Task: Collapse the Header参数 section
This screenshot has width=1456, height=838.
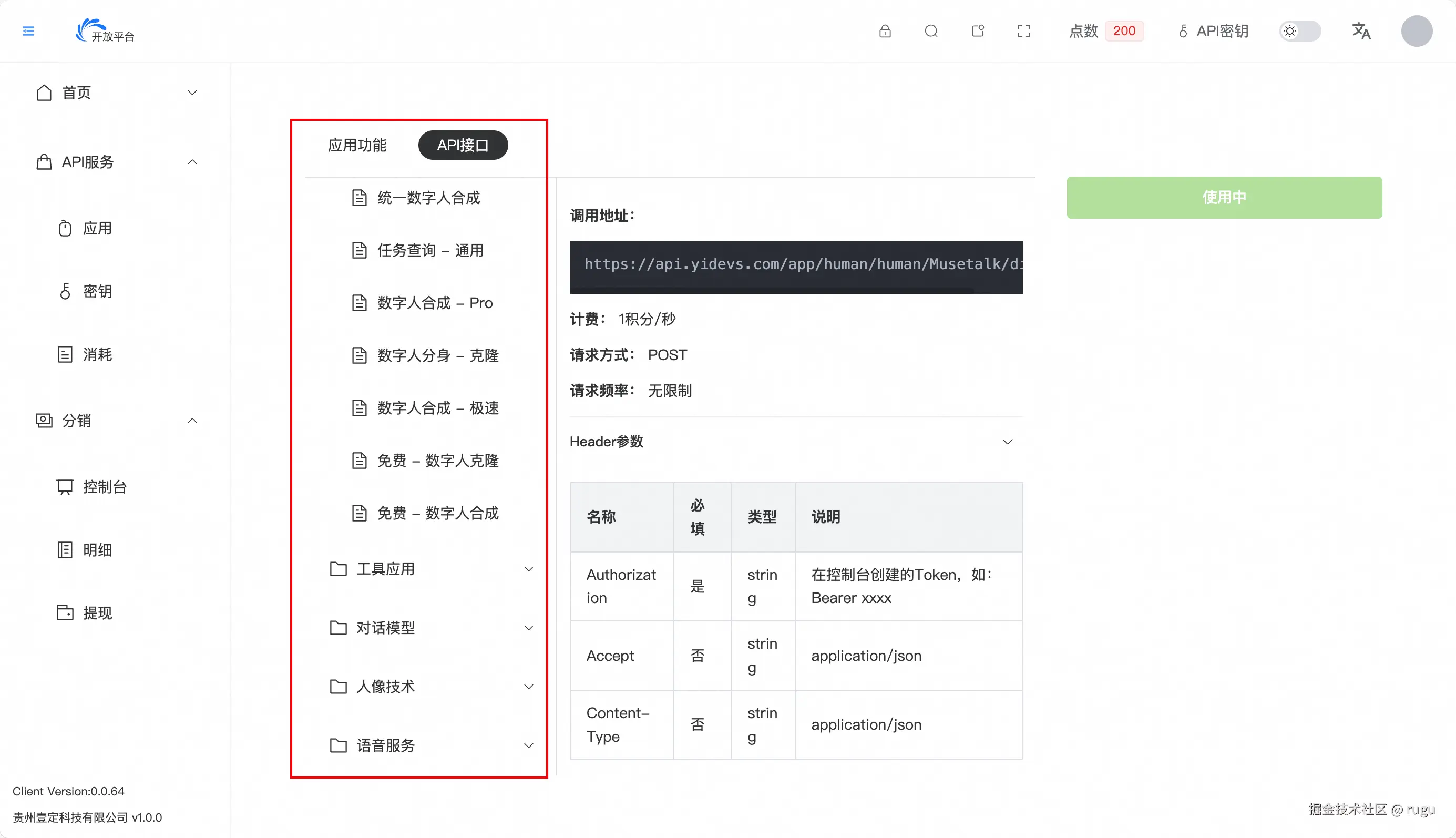Action: pos(1007,442)
